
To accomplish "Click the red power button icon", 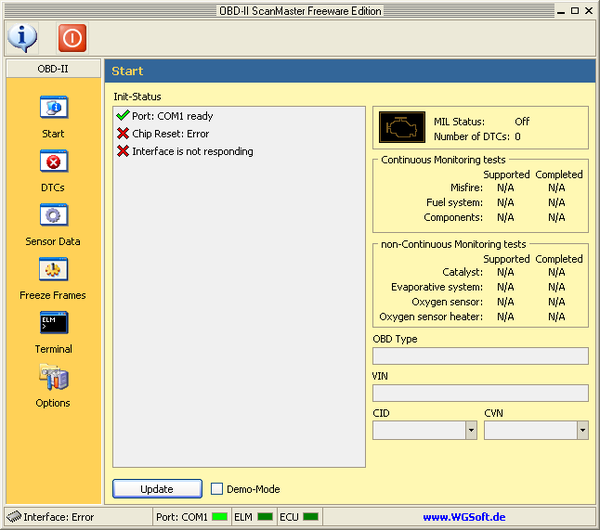I will pyautogui.click(x=72, y=37).
